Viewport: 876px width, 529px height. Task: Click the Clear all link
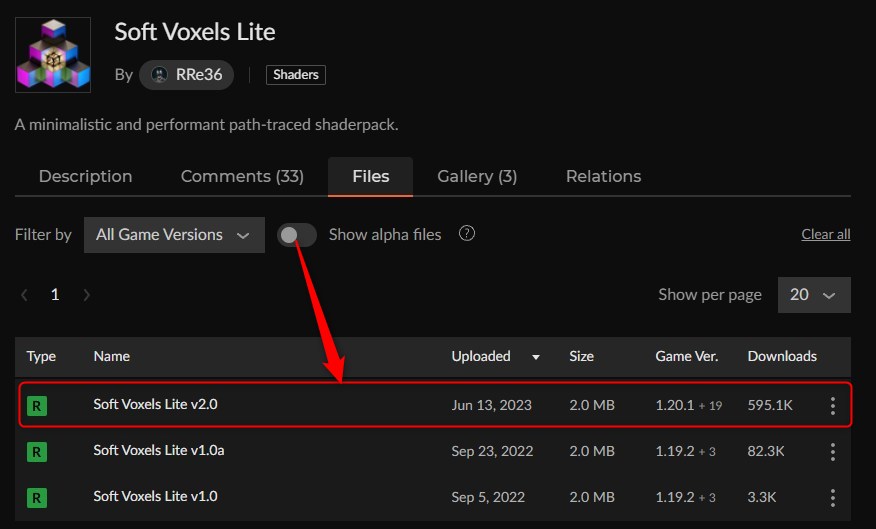[x=826, y=235]
